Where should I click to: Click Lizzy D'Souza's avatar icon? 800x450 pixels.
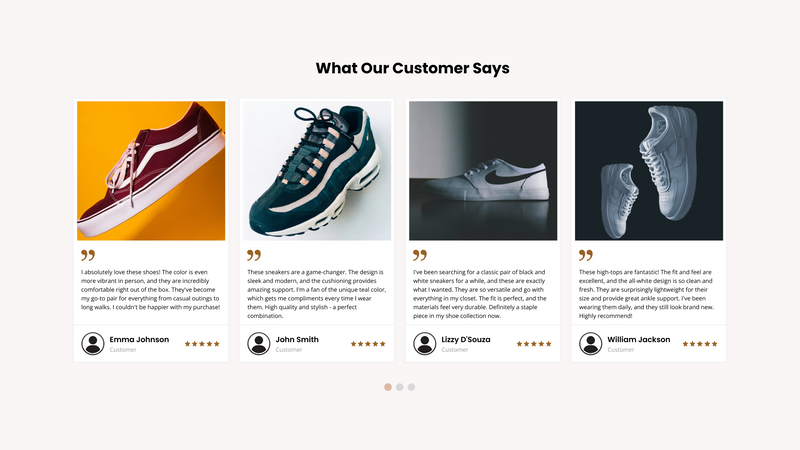point(425,344)
